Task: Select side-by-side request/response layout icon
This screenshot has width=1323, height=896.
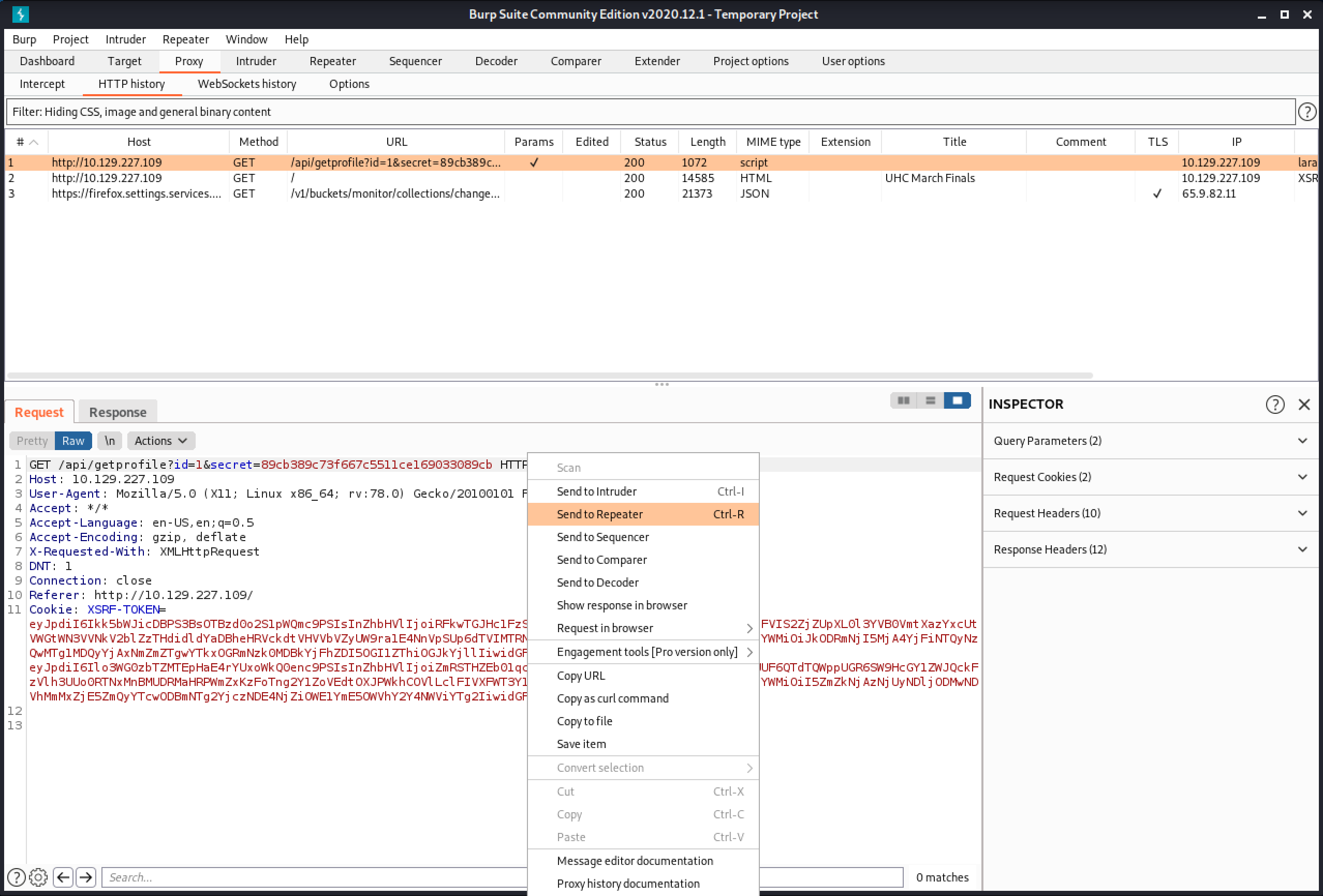Action: click(x=903, y=400)
